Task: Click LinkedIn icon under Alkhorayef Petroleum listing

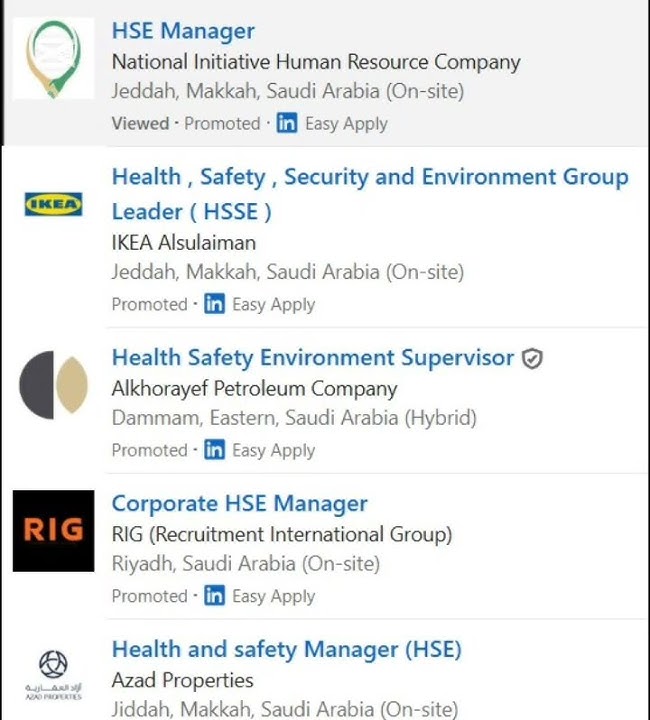Action: [x=214, y=450]
